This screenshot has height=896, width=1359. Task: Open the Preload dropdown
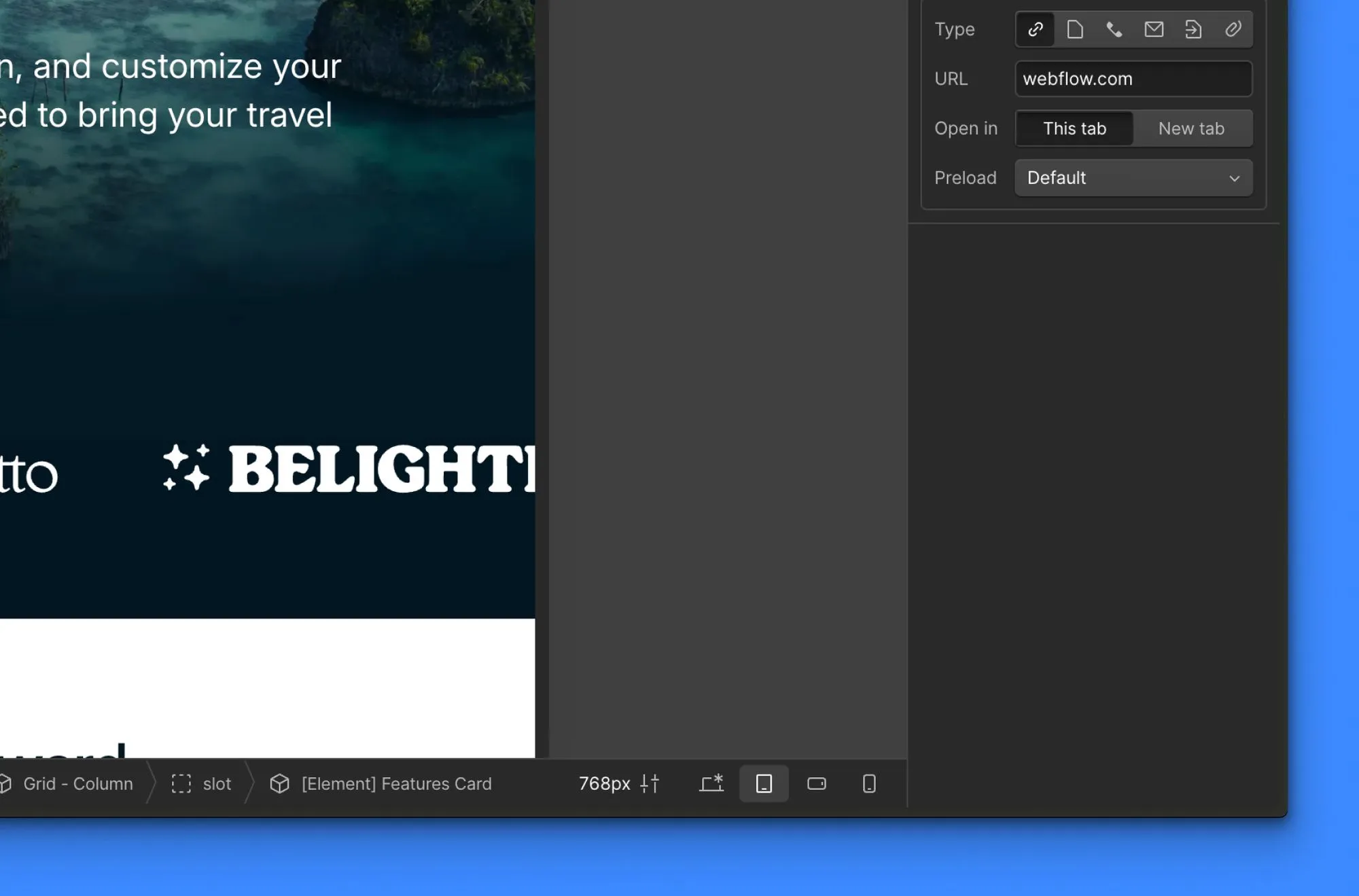pos(1133,177)
